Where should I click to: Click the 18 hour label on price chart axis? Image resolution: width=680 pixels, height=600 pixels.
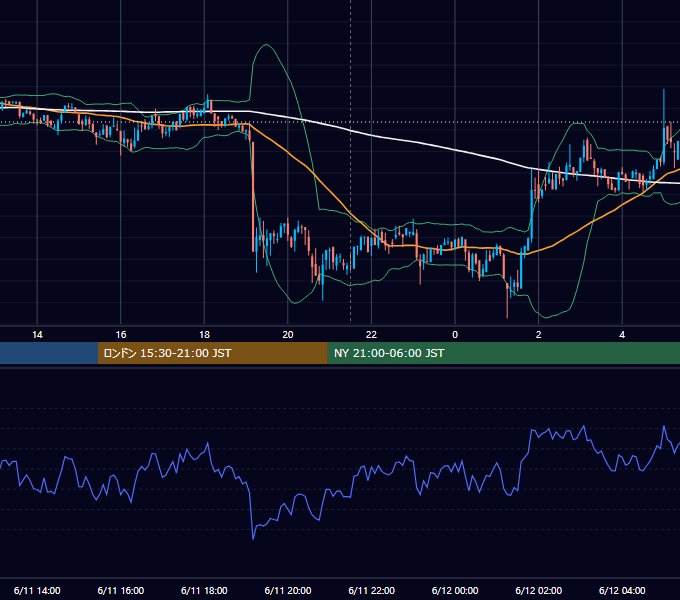point(204,335)
